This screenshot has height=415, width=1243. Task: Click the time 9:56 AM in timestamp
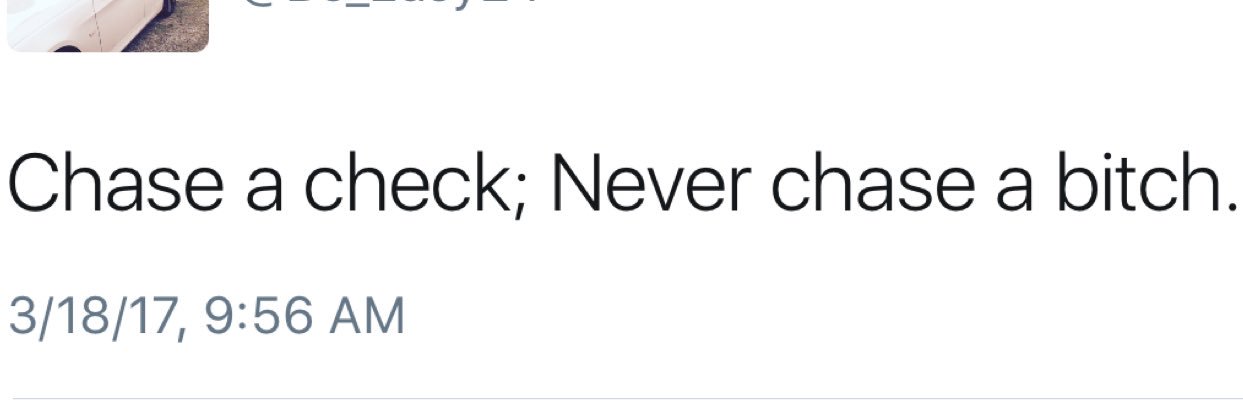(304, 316)
